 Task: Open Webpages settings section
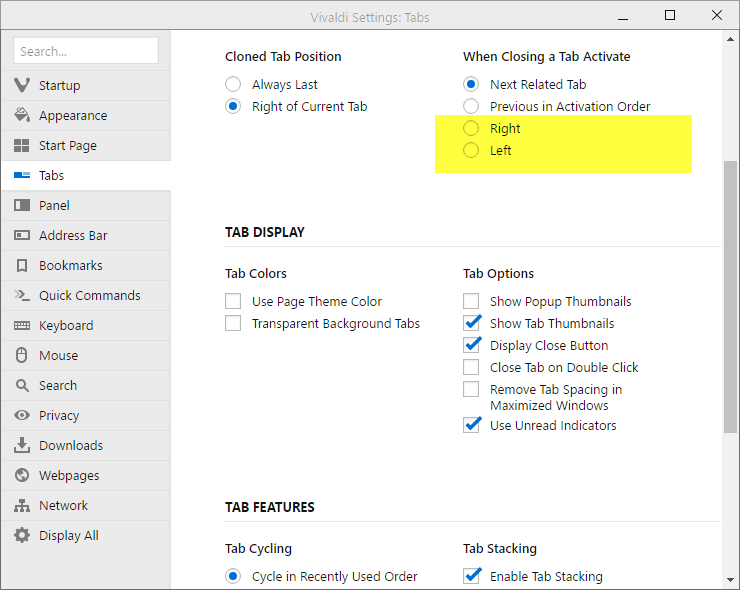86,475
